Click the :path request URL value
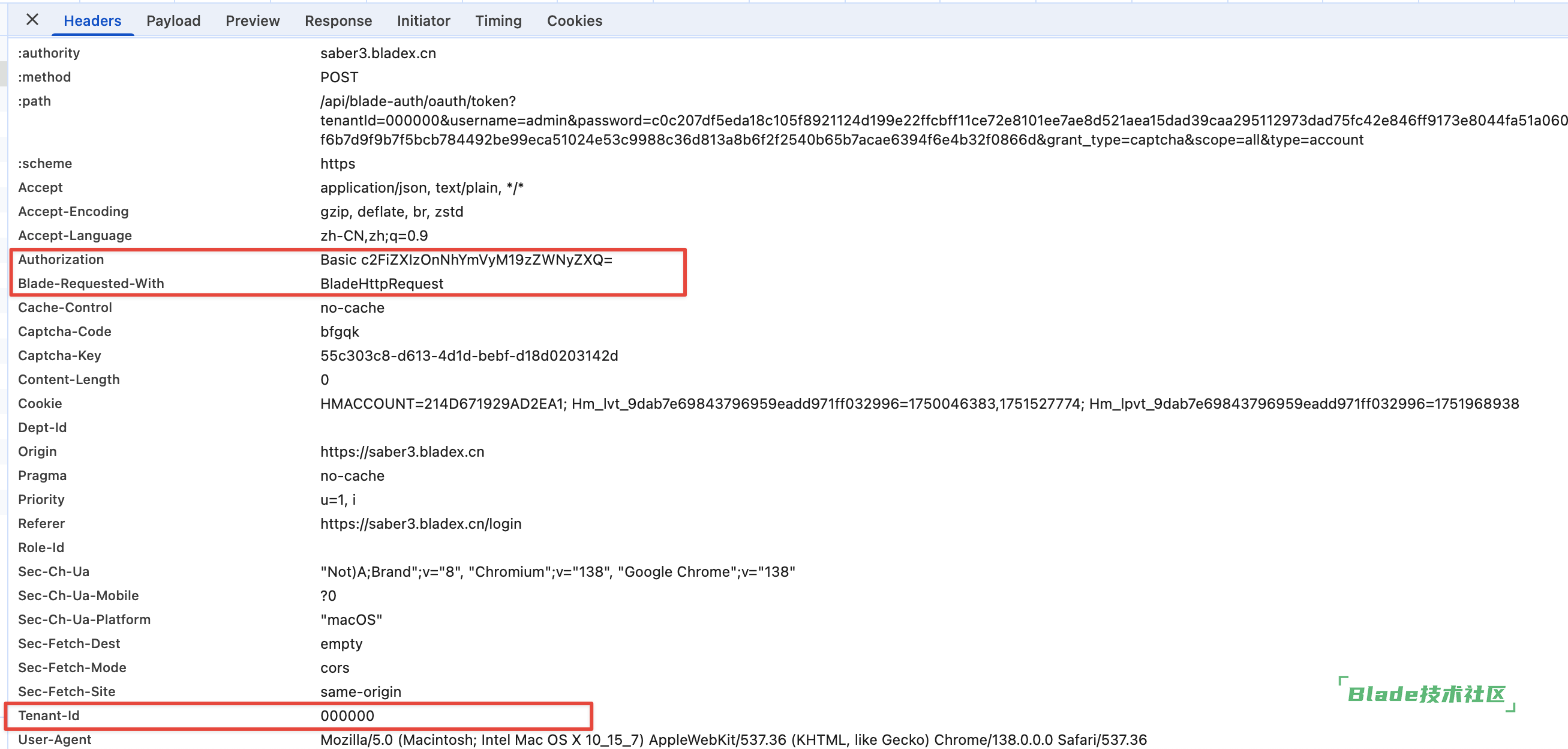The height and width of the screenshot is (749, 1568). pos(791,121)
